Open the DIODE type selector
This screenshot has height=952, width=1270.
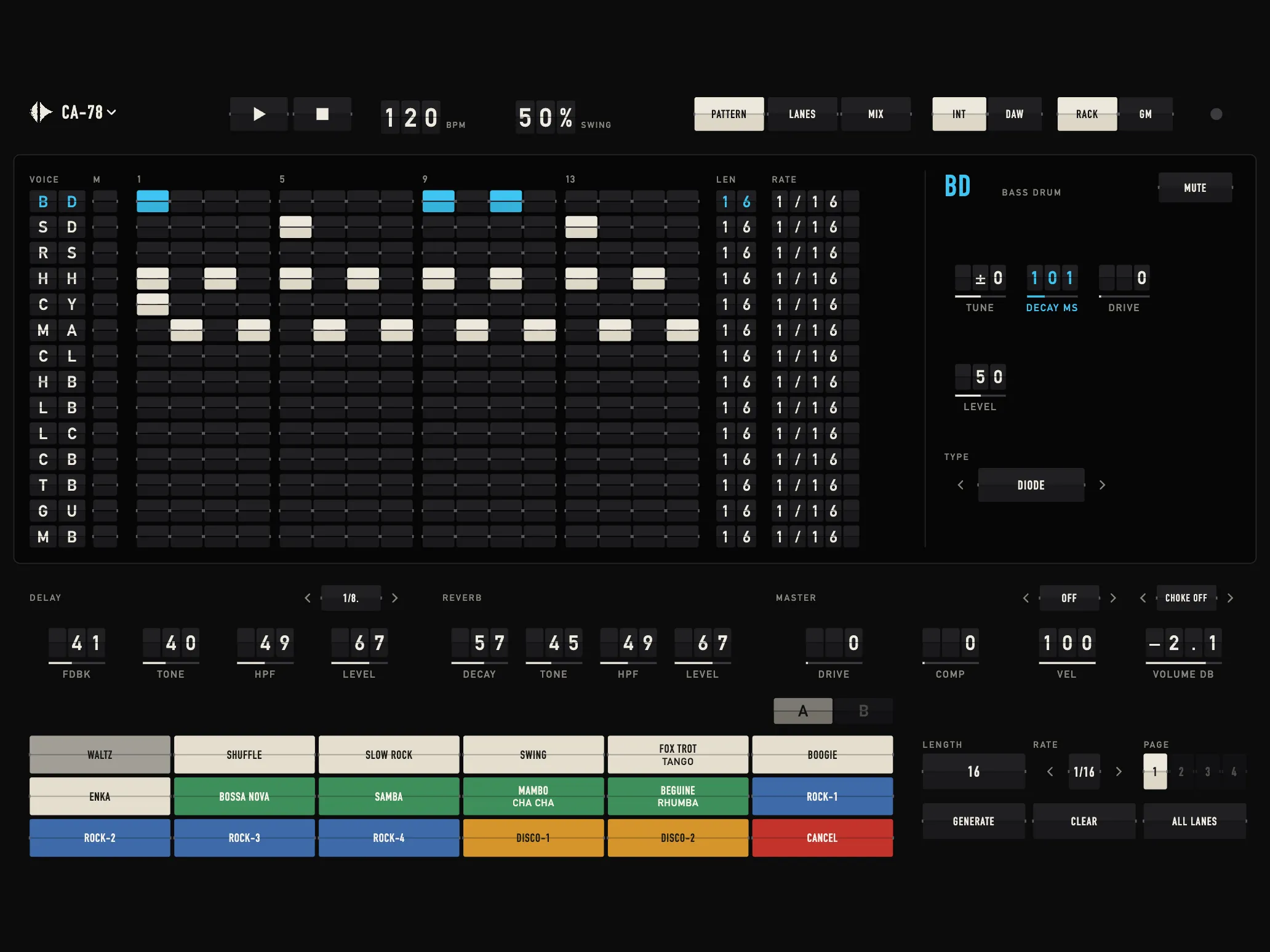1031,485
